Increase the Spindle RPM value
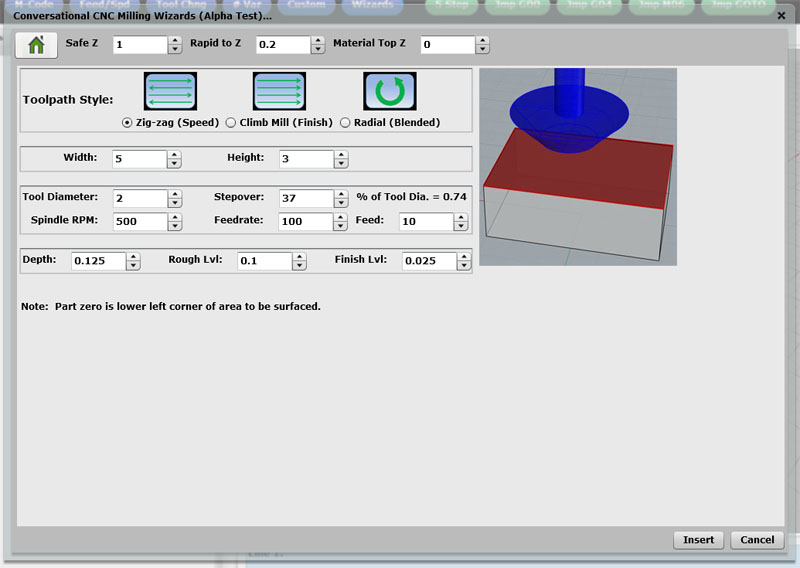 175,217
